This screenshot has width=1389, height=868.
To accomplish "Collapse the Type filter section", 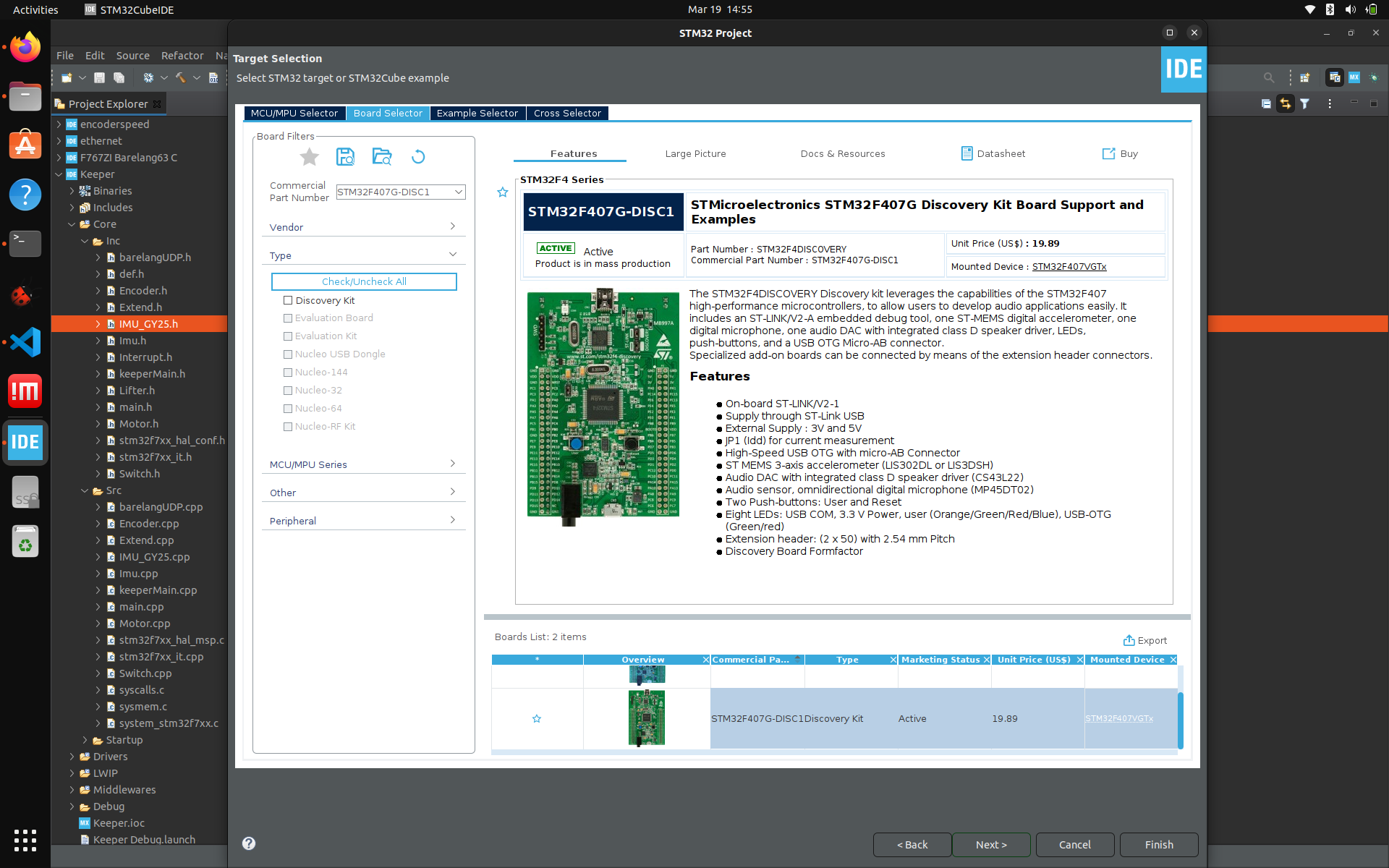I will tap(363, 255).
